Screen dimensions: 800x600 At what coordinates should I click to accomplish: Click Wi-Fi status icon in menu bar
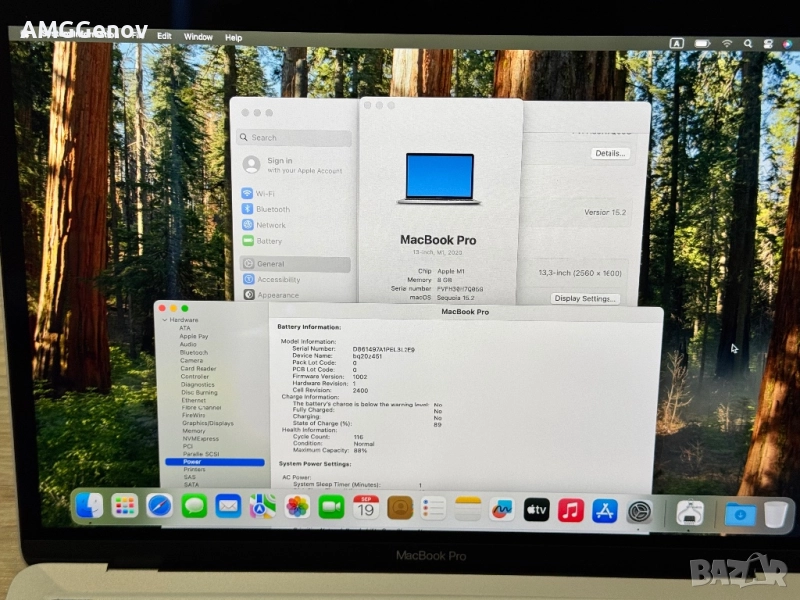point(727,44)
